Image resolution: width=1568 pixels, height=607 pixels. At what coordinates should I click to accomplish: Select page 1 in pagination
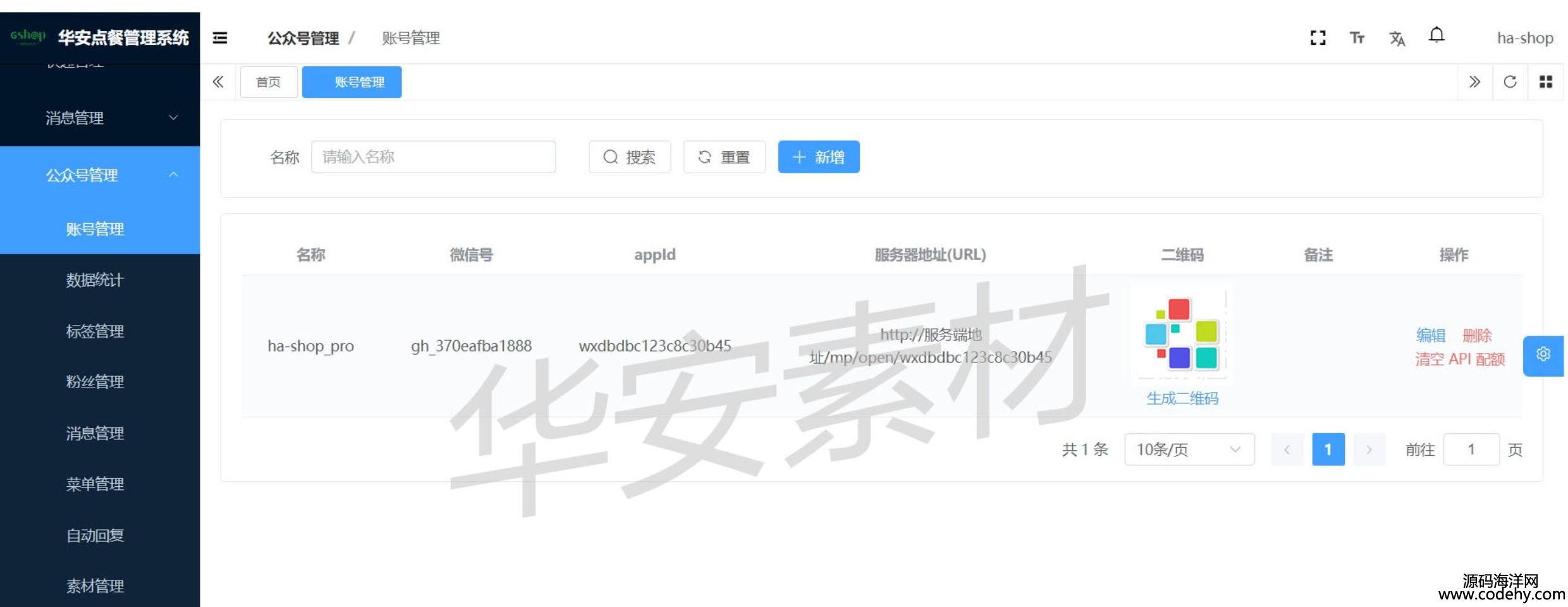pos(1328,450)
